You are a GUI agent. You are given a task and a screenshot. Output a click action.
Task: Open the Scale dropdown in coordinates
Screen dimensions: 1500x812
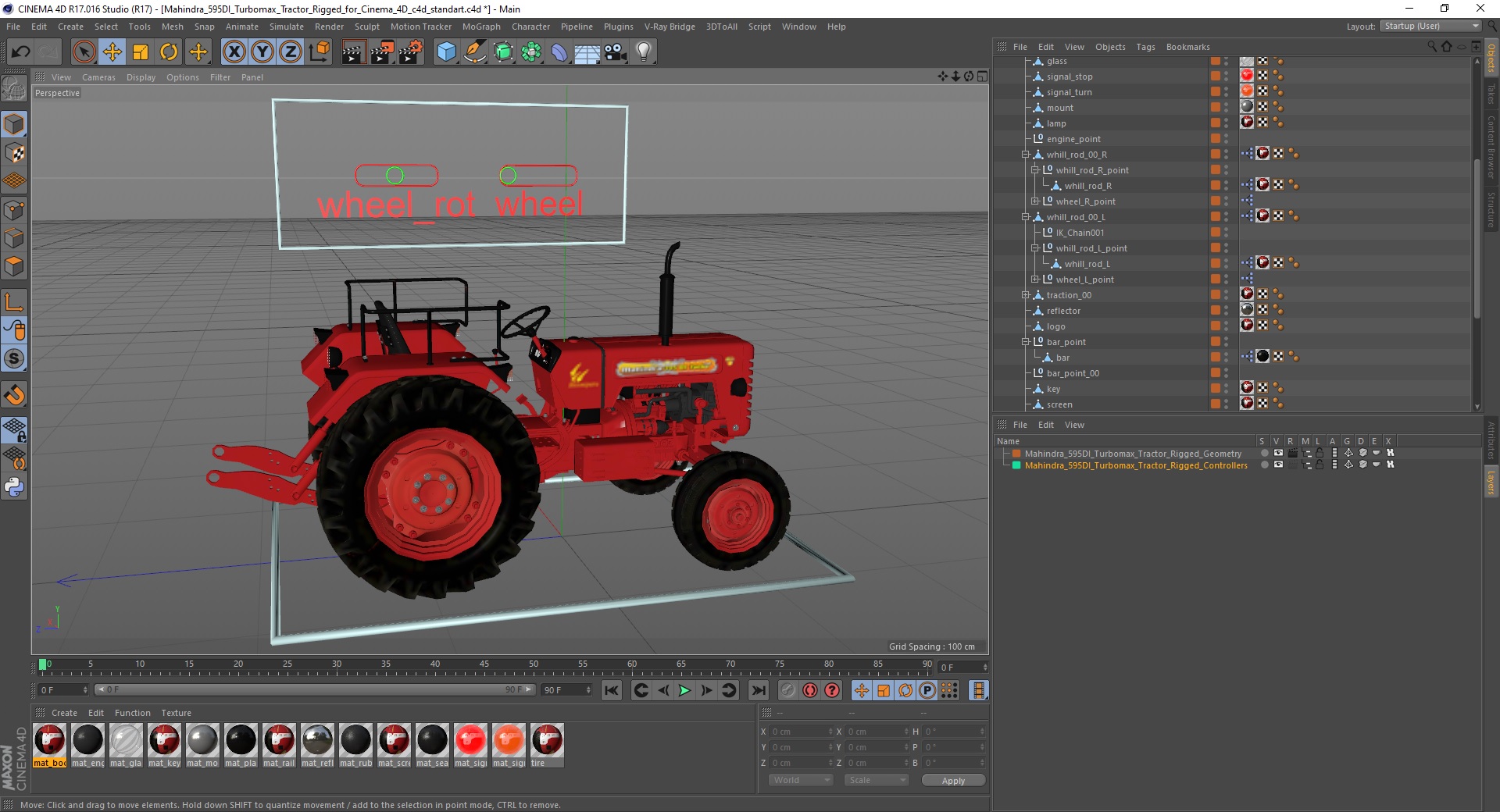pyautogui.click(x=877, y=780)
